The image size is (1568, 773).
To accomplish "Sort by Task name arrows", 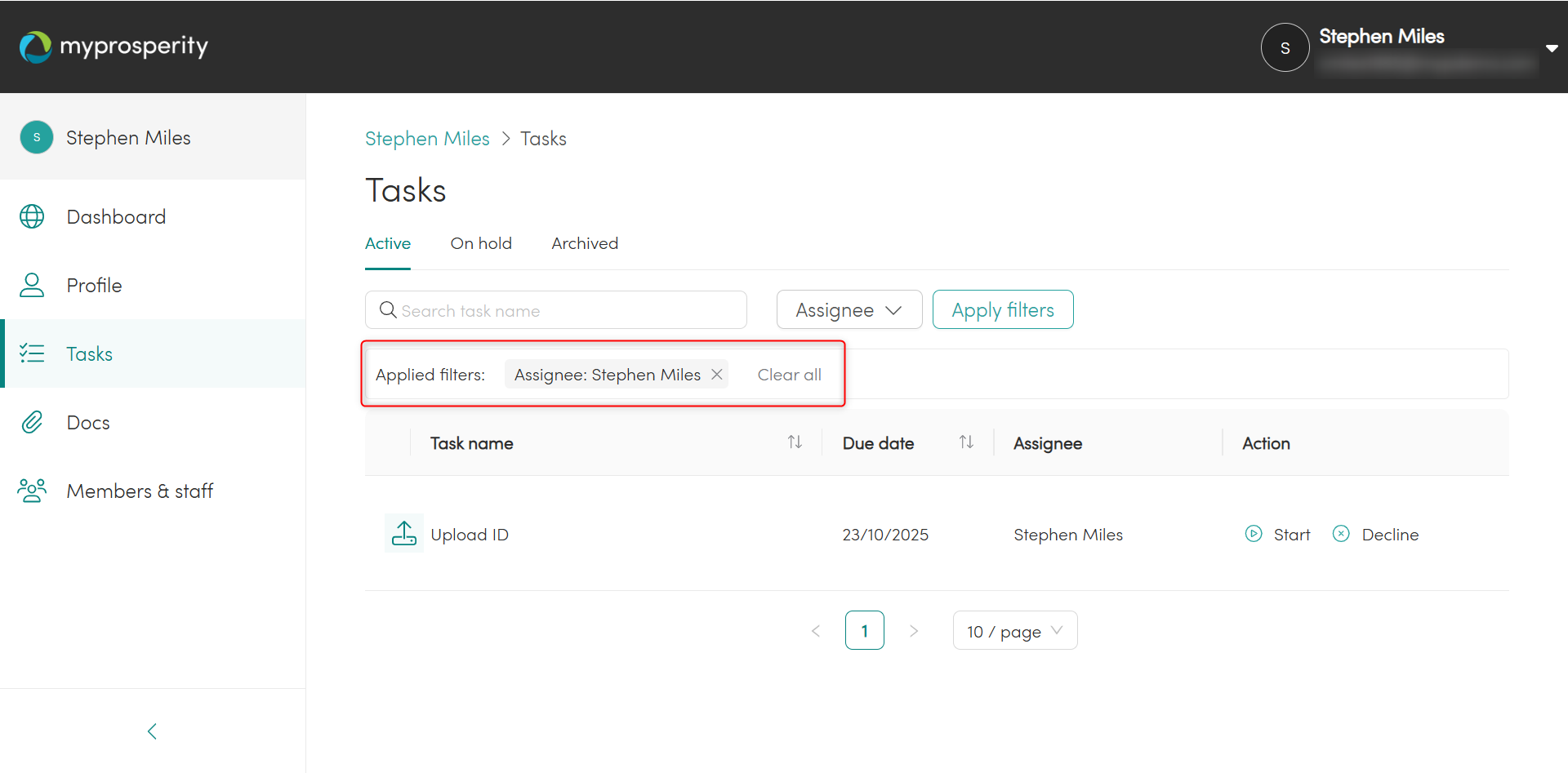I will 795,442.
